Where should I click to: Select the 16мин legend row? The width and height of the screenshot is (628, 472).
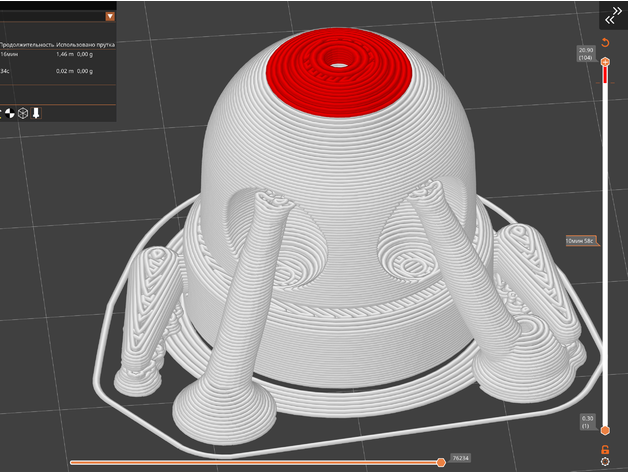point(50,56)
